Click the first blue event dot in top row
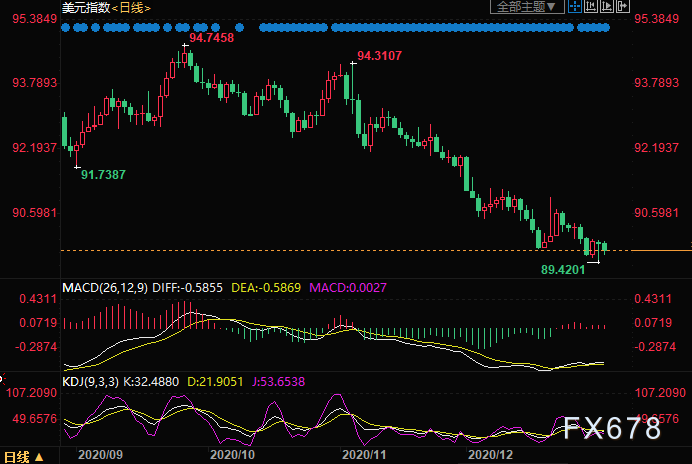 point(66,28)
